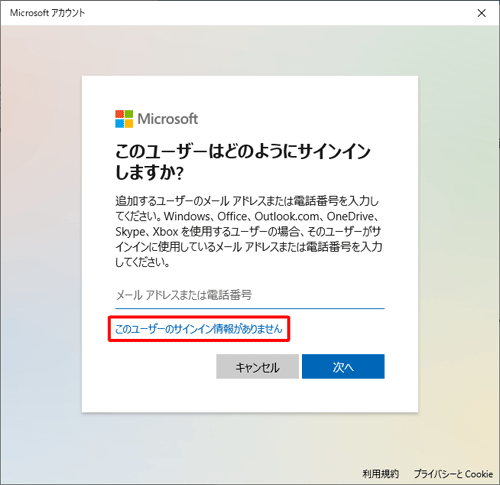Open the 利用規約 link

380,474
